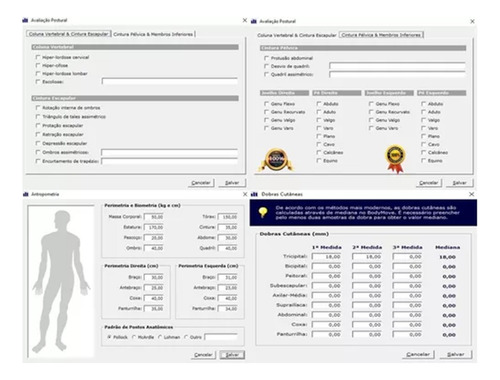
Task: Enable the Hiper-cifose checkbox
Action: [38, 65]
